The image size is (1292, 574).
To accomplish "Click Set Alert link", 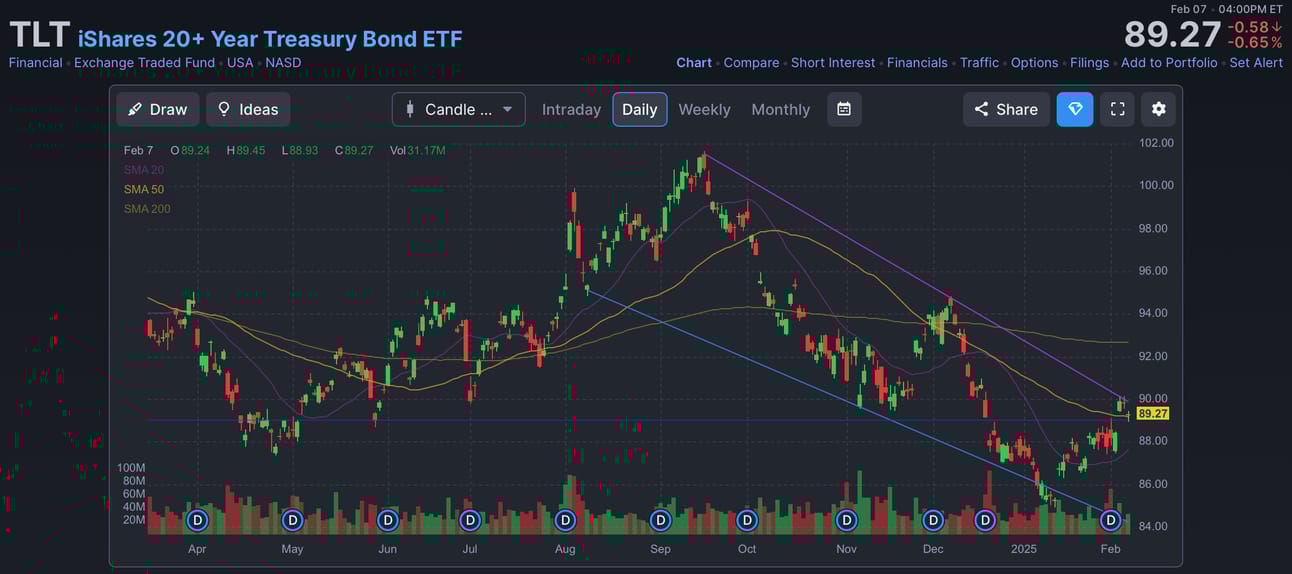I will pyautogui.click(x=1256, y=62).
